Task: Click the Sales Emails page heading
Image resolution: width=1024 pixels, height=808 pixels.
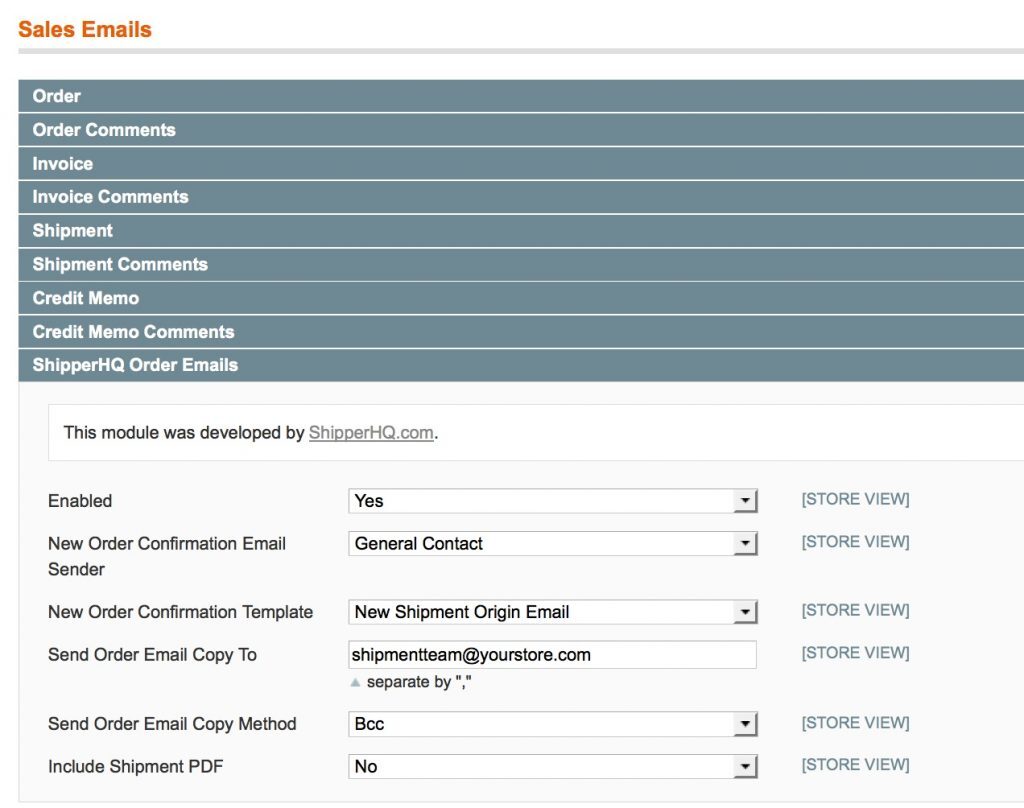Action: click(85, 29)
